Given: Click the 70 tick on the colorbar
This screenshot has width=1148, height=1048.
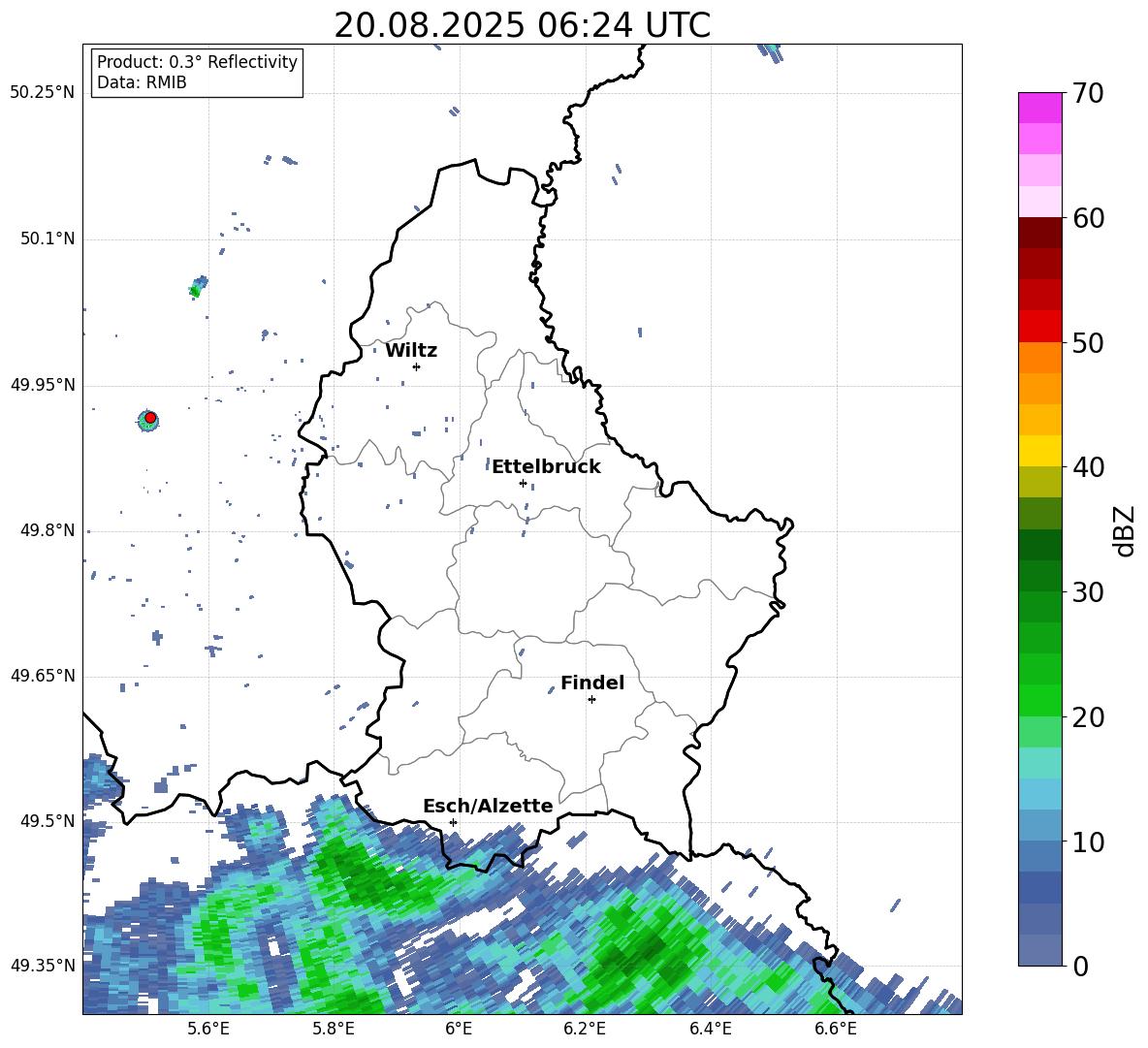Looking at the screenshot, I should pos(1088,93).
